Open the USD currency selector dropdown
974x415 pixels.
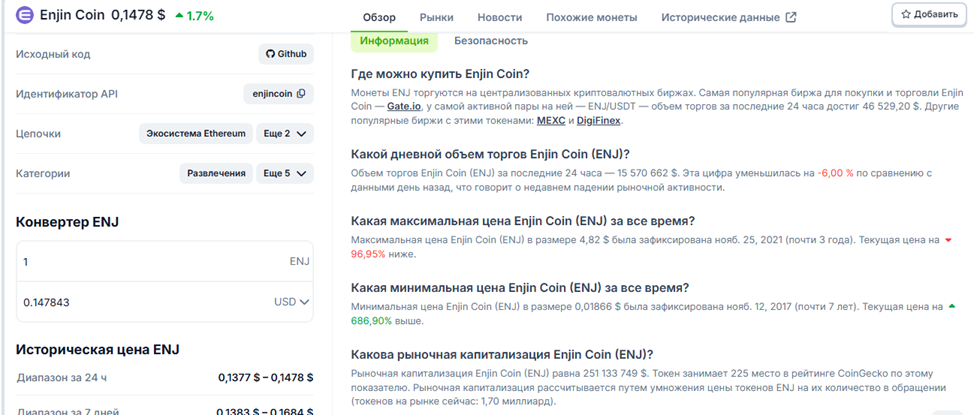tap(291, 302)
